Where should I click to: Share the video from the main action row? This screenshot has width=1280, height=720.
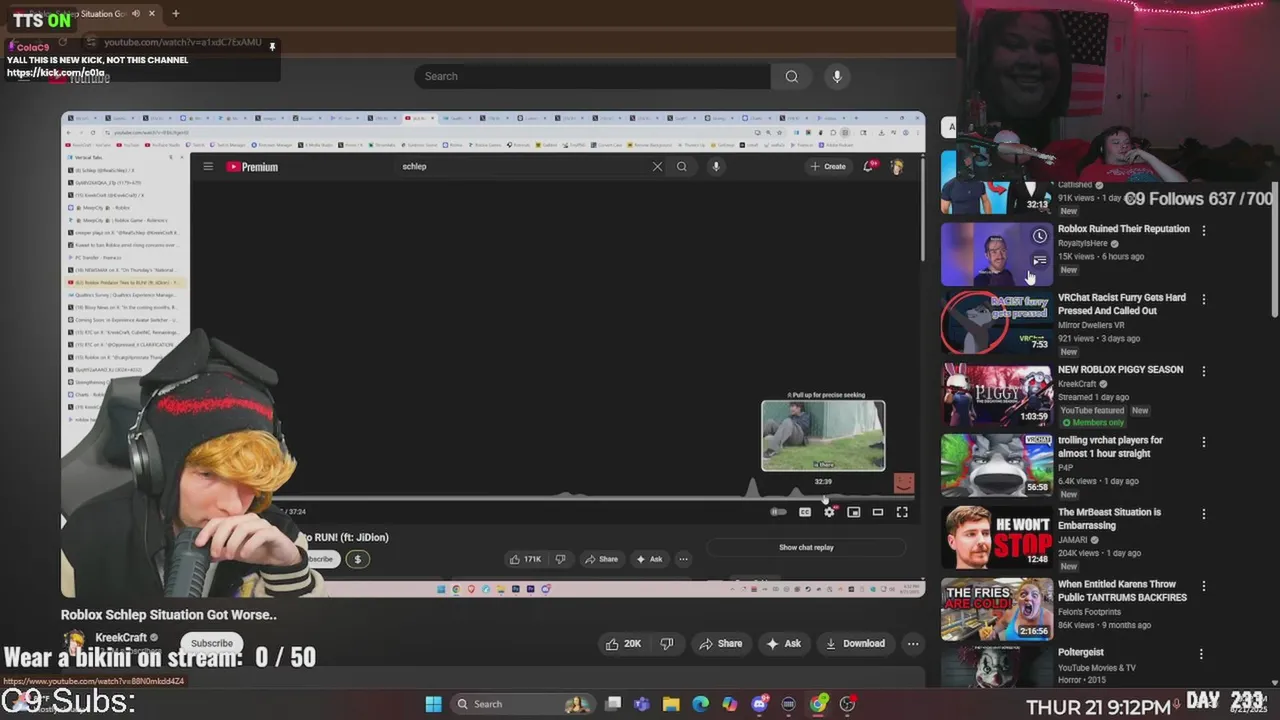click(720, 644)
